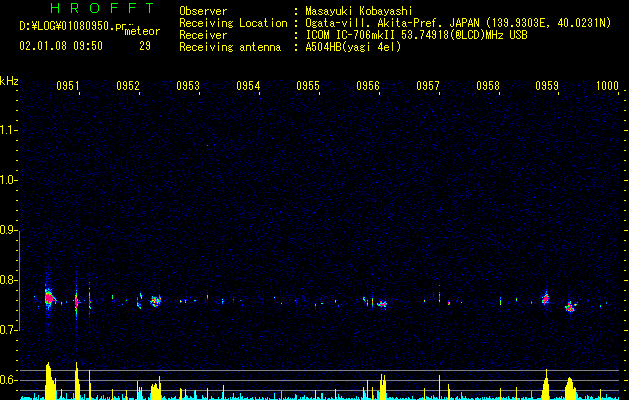Click the 'Observer' field label

tap(203, 11)
